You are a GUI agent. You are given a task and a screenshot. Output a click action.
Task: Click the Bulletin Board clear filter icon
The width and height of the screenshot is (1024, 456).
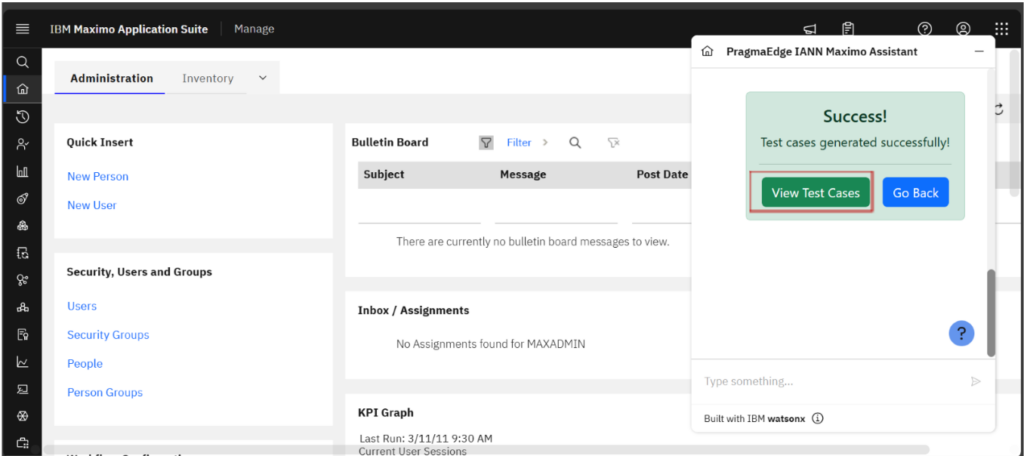613,142
